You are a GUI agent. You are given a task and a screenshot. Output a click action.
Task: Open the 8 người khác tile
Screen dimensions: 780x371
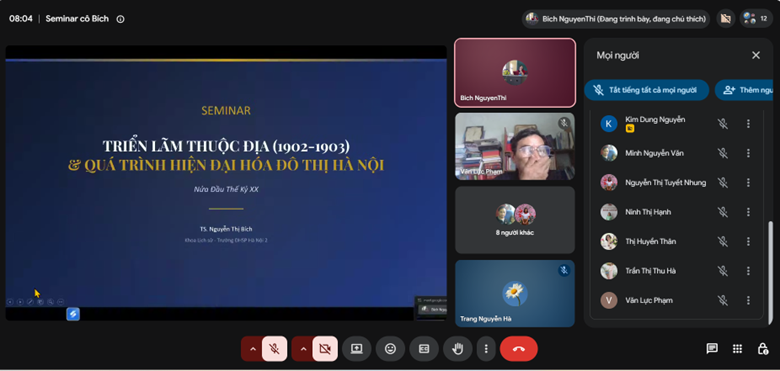(515, 220)
